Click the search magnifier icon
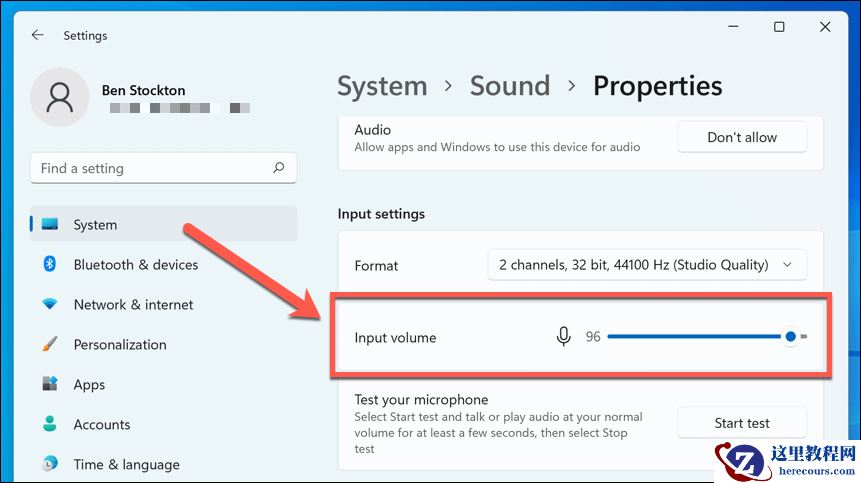861x483 pixels. [x=279, y=168]
